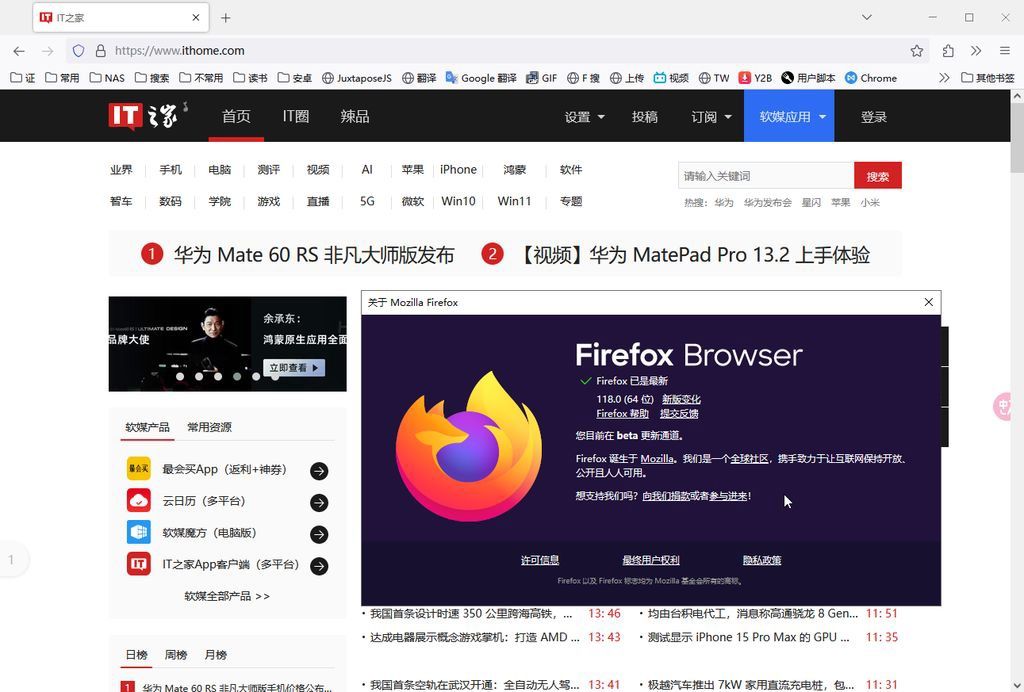Click the 华为发布会 hot search term
Viewport: 1024px width, 692px height.
click(767, 202)
